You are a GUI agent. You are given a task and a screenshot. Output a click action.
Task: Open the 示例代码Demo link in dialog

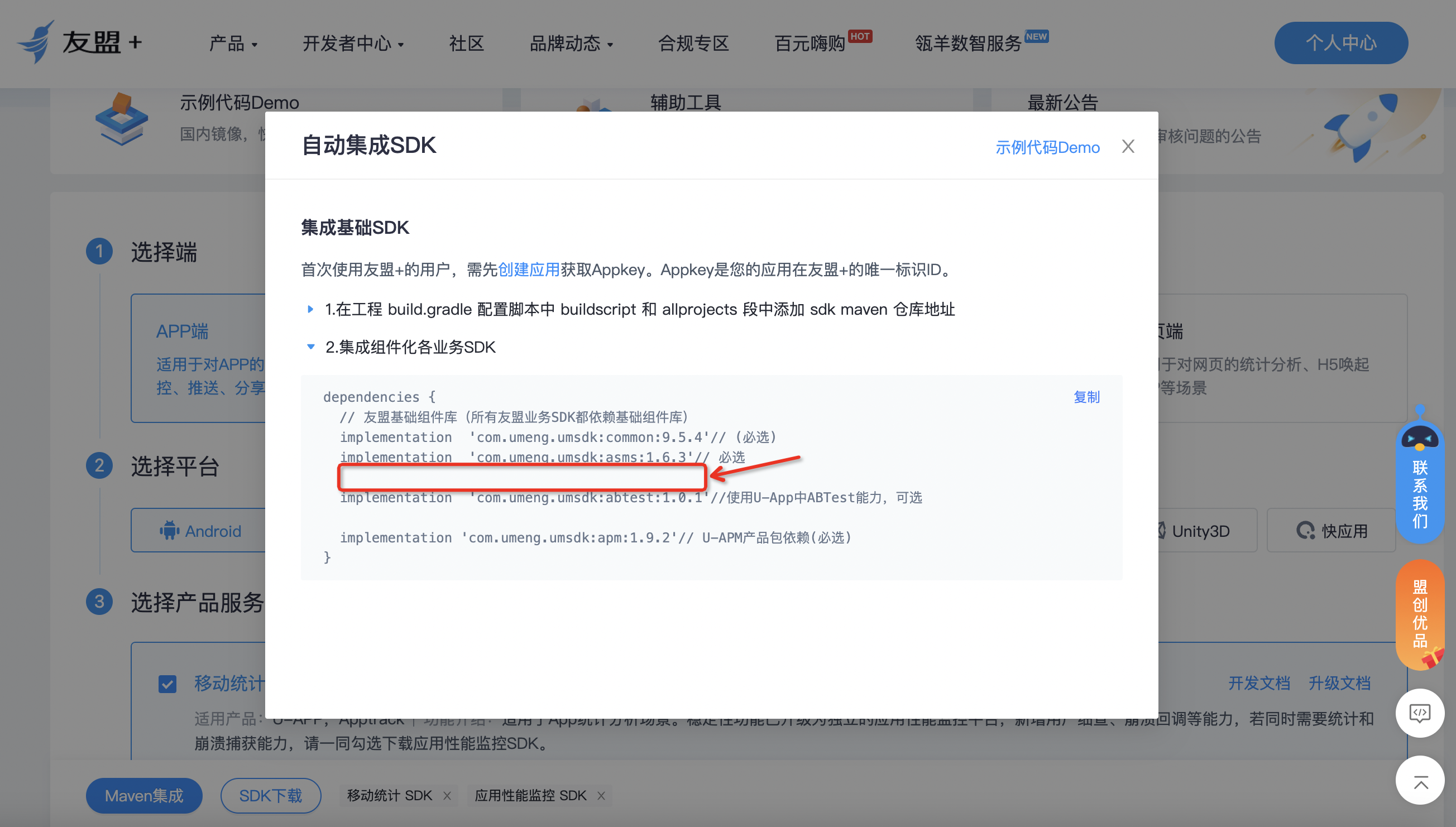(x=1047, y=148)
